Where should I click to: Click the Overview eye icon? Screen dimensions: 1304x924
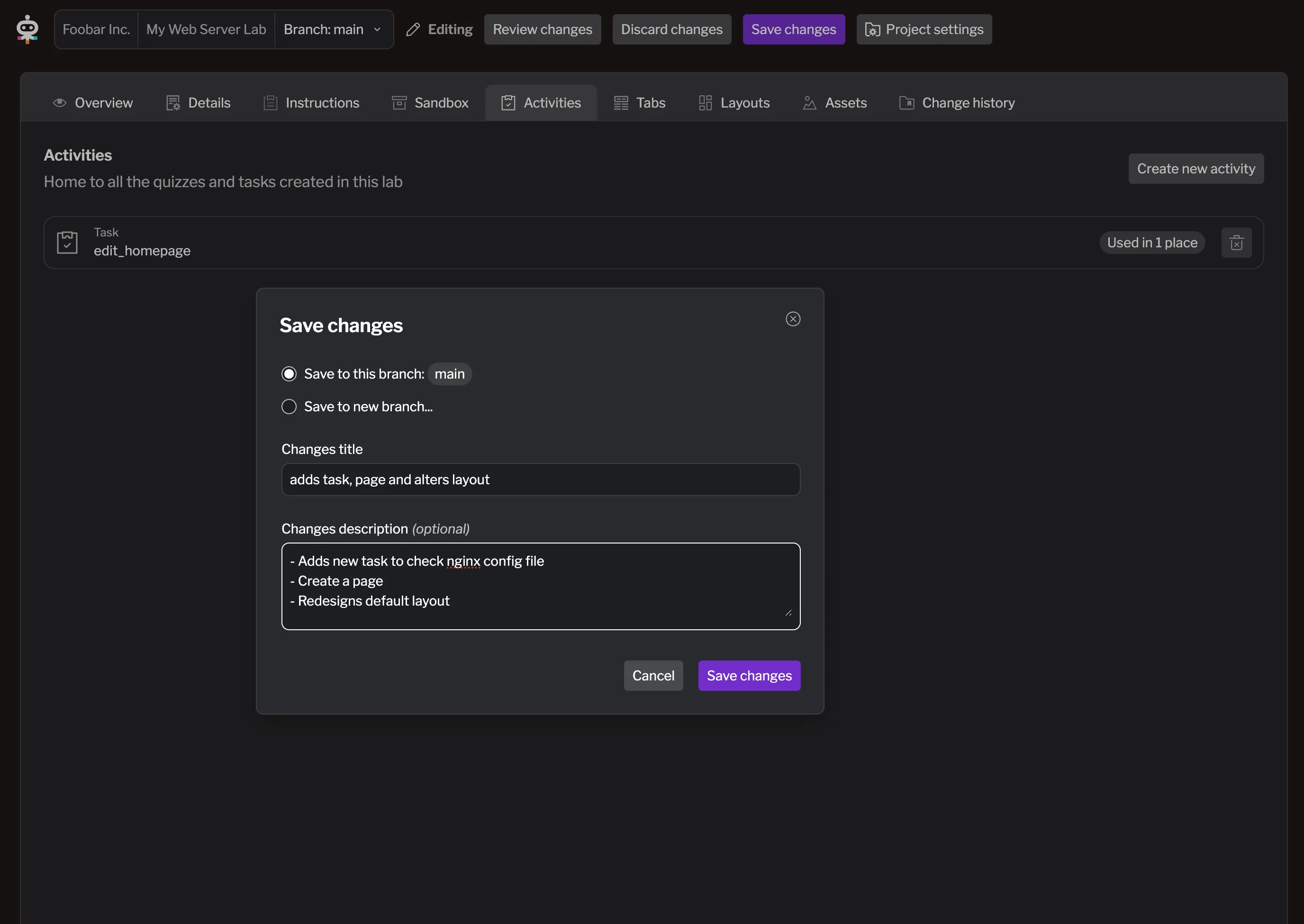pyautogui.click(x=60, y=103)
